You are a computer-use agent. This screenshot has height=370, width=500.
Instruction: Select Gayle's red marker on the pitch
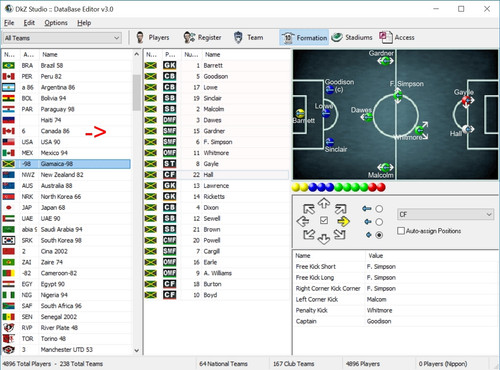click(x=467, y=100)
